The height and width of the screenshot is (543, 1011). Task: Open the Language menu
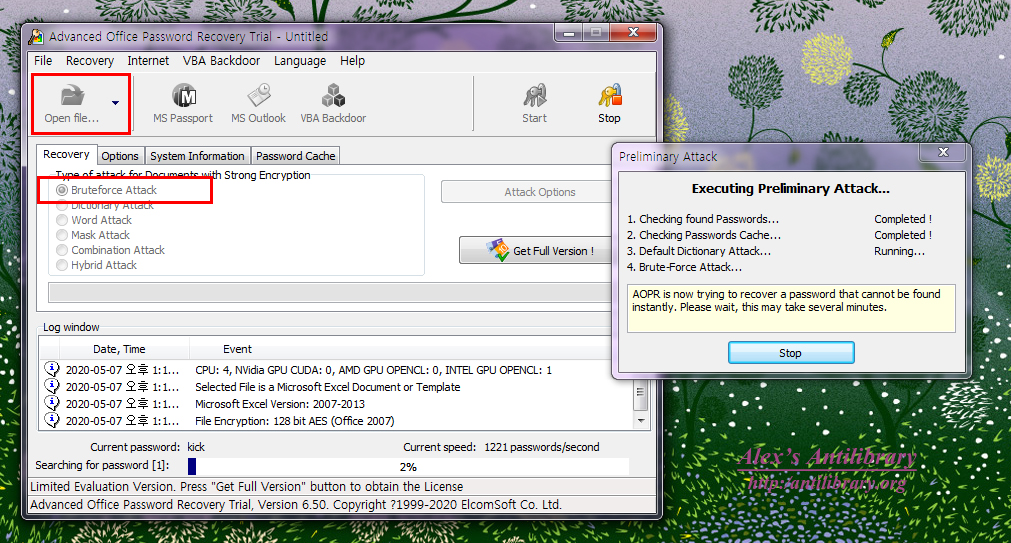[x=300, y=61]
